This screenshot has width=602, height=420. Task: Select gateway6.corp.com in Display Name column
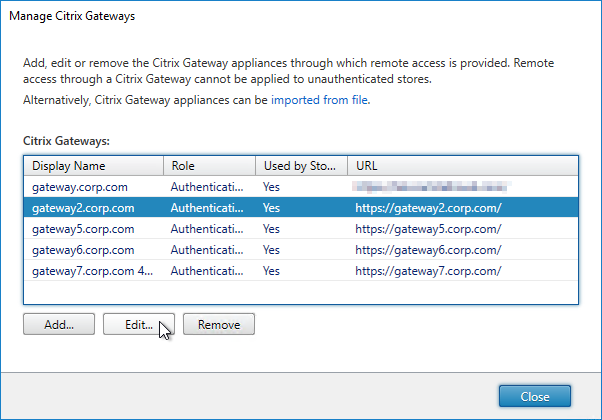coord(83,250)
